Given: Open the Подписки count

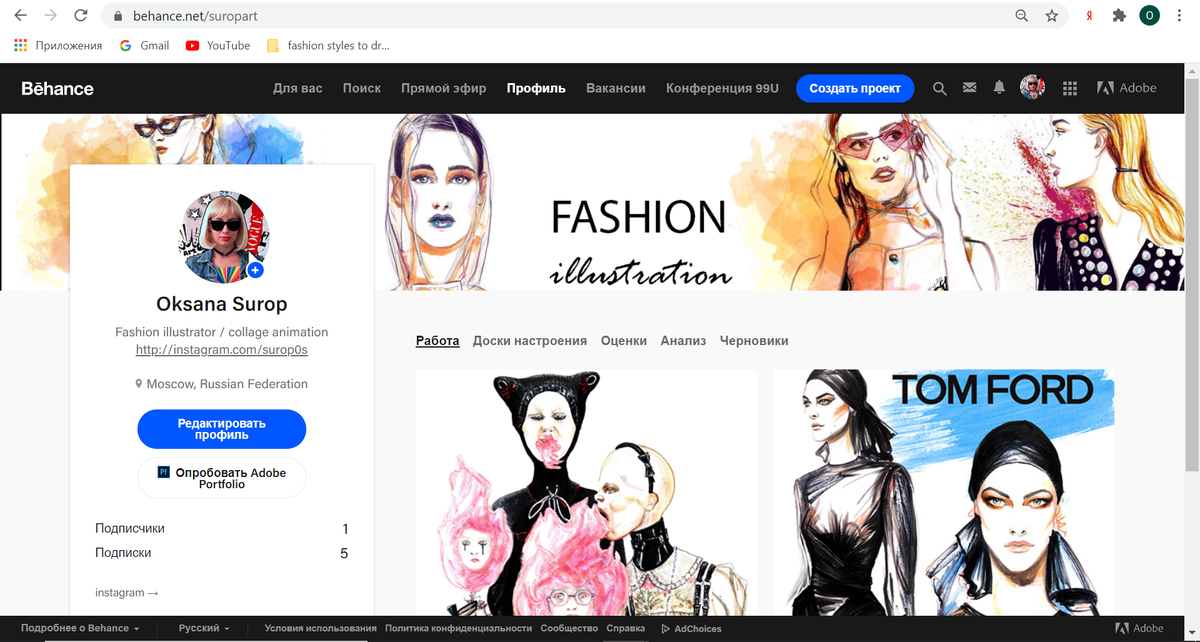Looking at the screenshot, I should (221, 552).
